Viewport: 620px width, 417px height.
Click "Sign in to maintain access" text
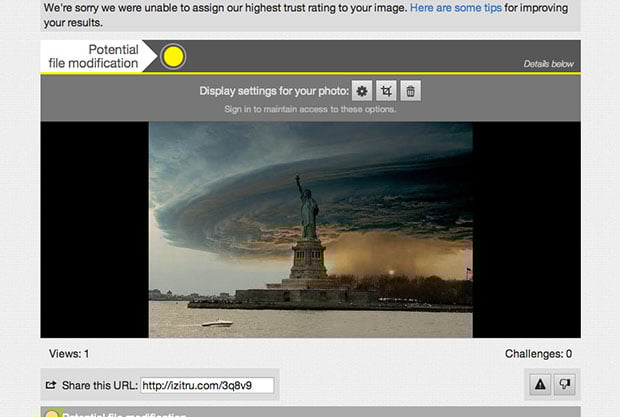(310, 109)
